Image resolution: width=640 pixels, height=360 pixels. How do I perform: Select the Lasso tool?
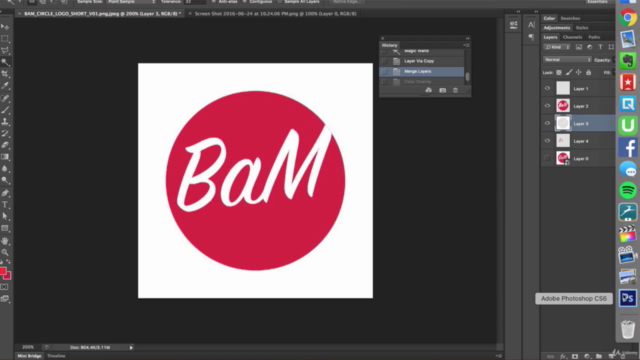pos(5,50)
